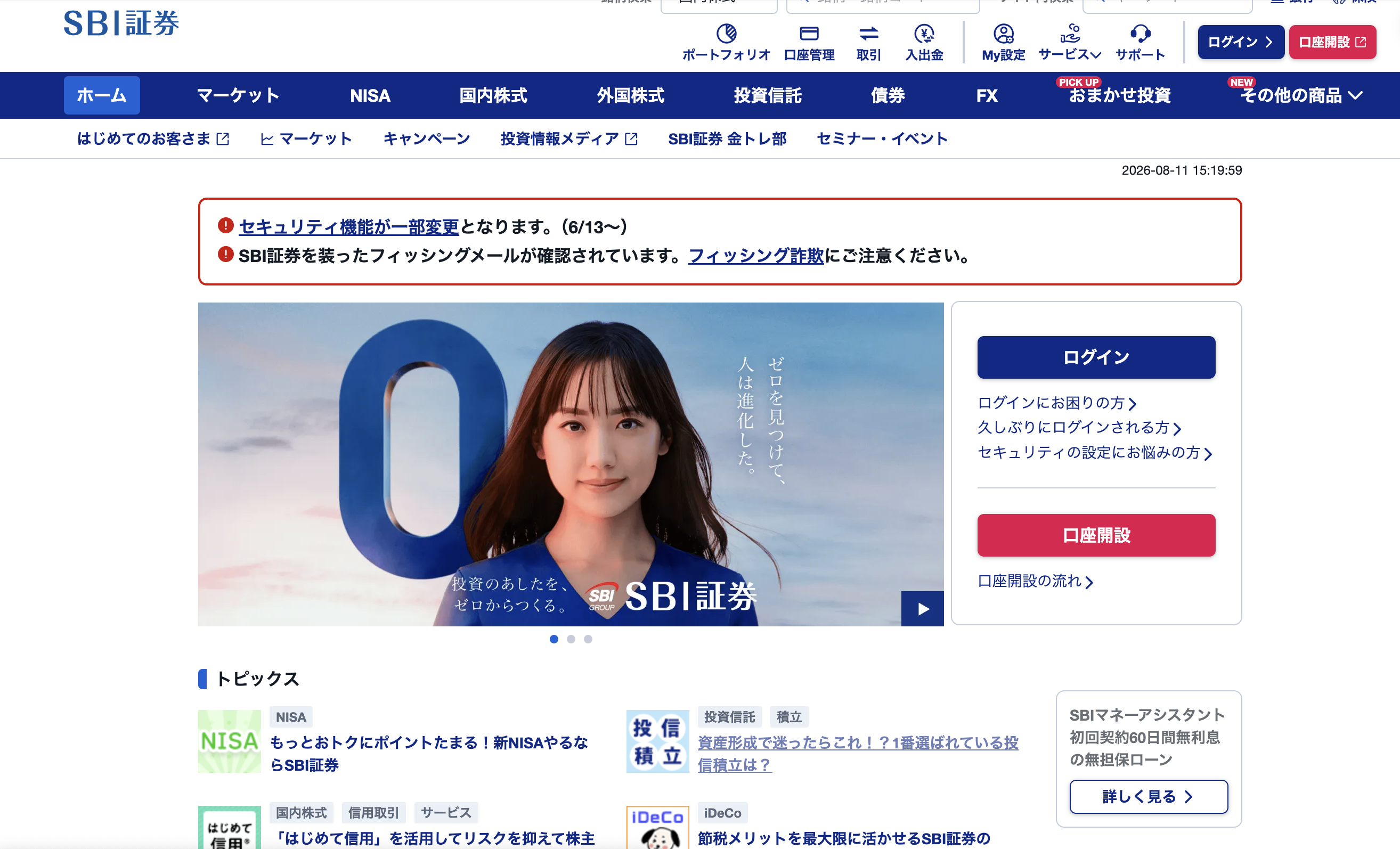This screenshot has width=1400, height=849.
Task: Click the large red 口座開設 button
Action: [1096, 535]
